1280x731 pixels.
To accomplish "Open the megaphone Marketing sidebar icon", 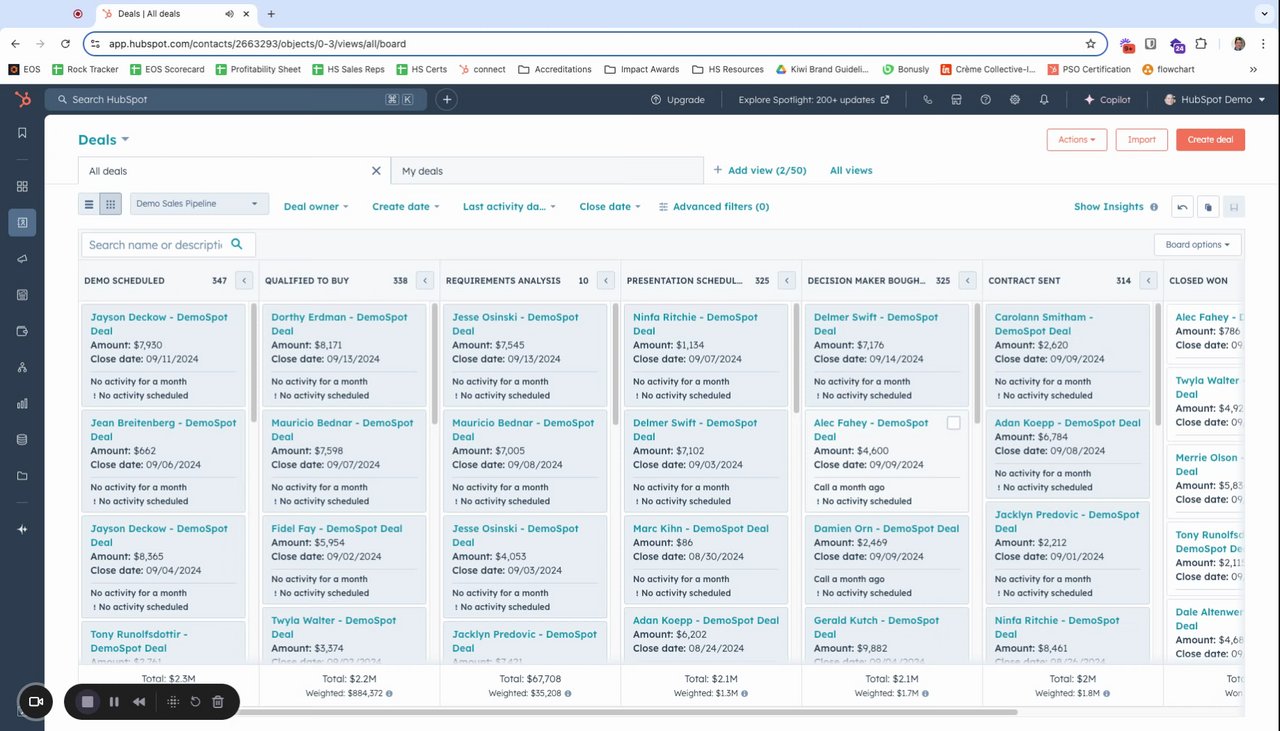I will [22, 259].
